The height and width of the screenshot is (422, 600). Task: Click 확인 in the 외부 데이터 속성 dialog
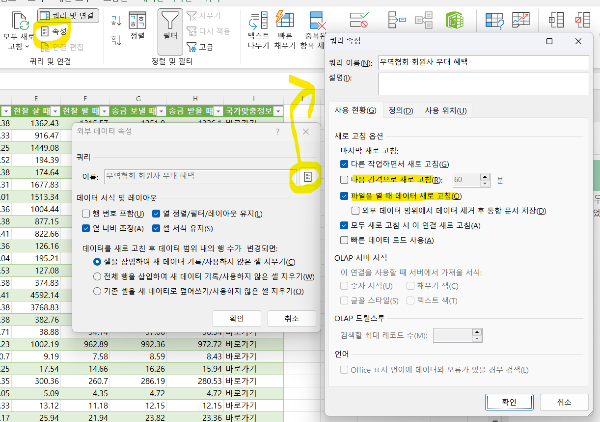(236, 318)
